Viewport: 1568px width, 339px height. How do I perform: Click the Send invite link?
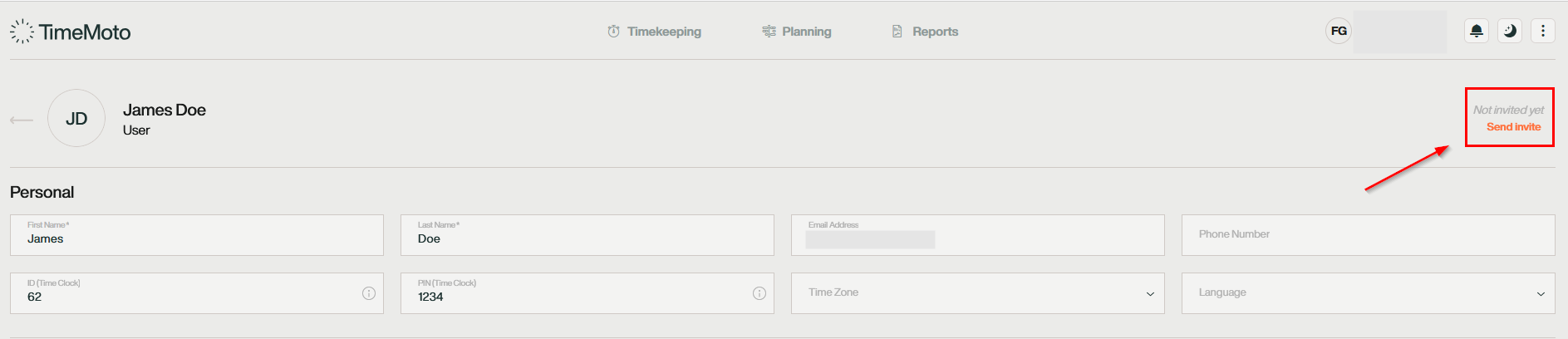1513,127
